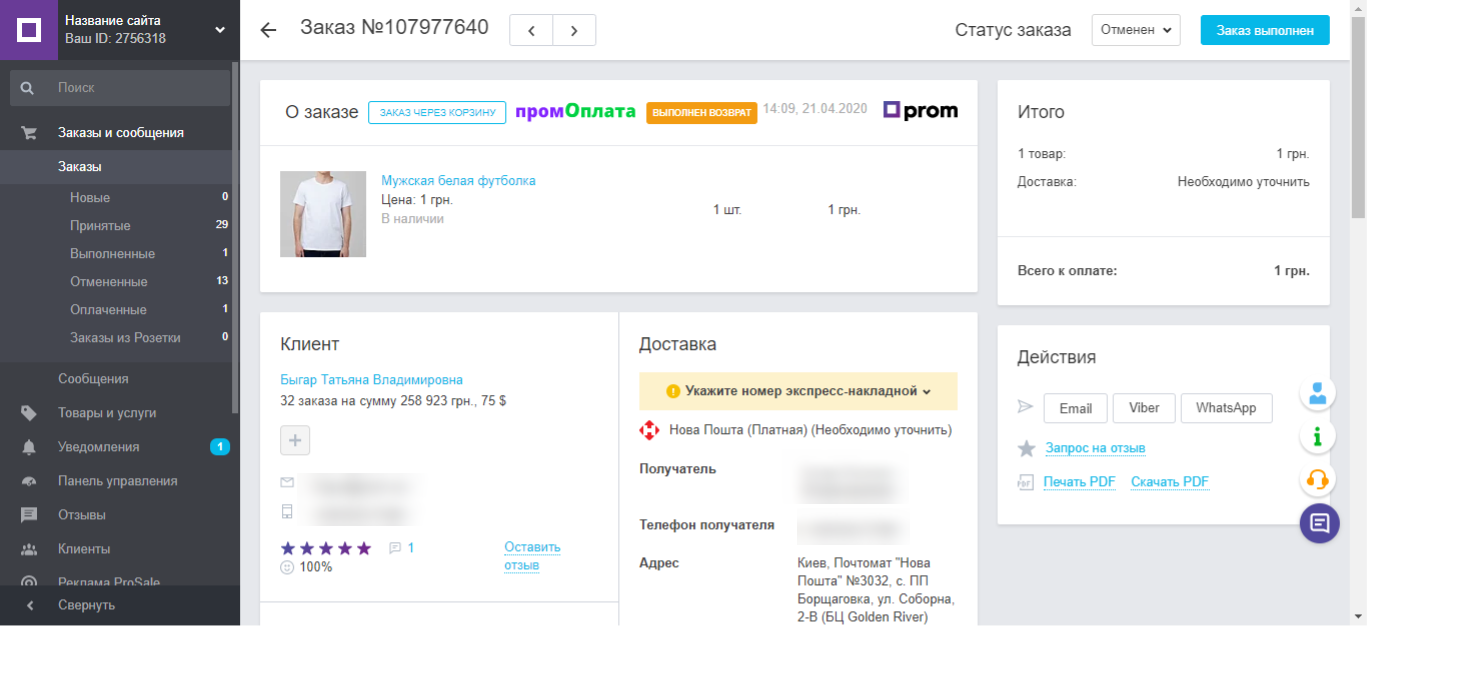The image size is (1483, 687).
Task: Click the clients people icon
Action: click(x=29, y=549)
